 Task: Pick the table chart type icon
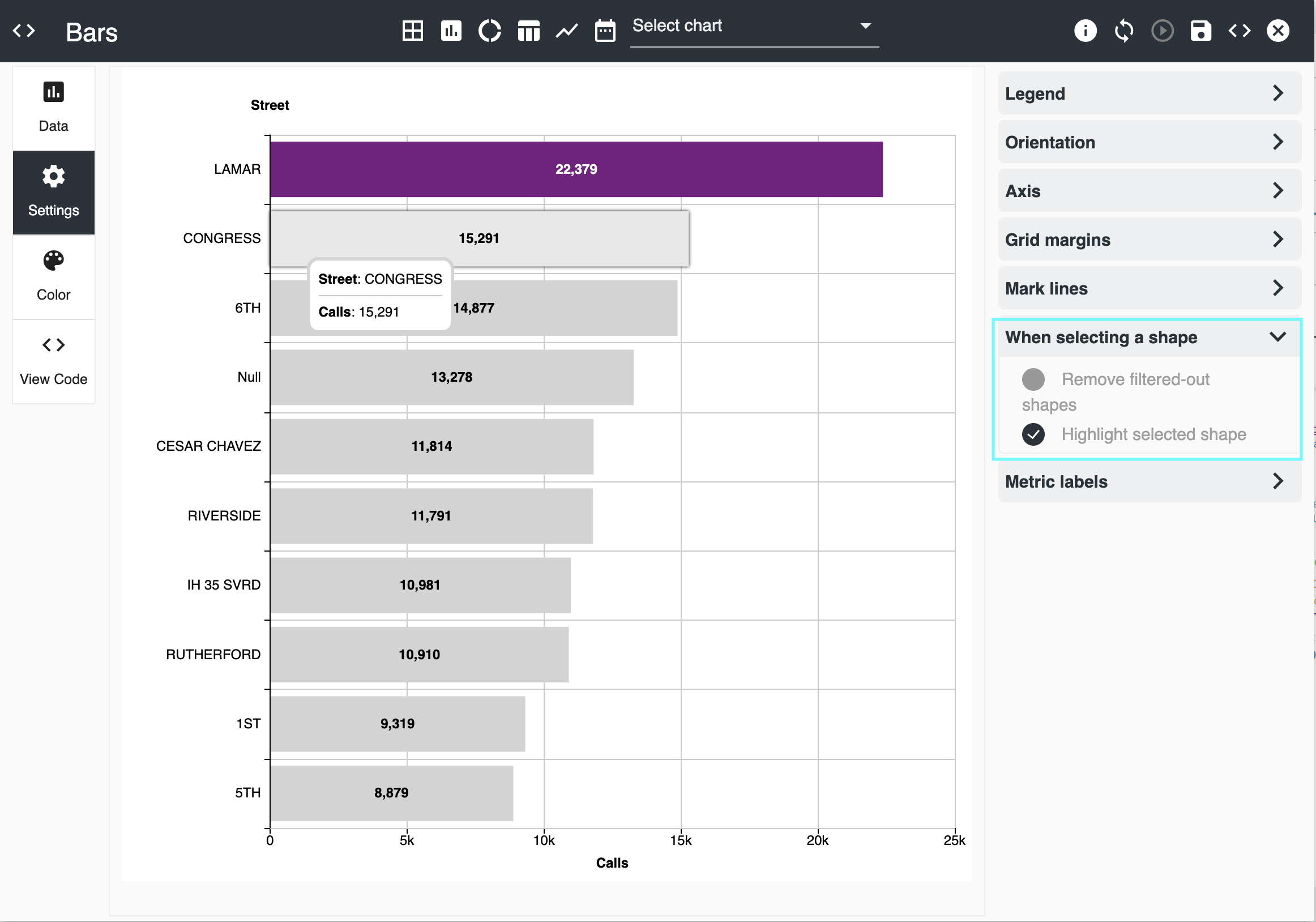528,31
